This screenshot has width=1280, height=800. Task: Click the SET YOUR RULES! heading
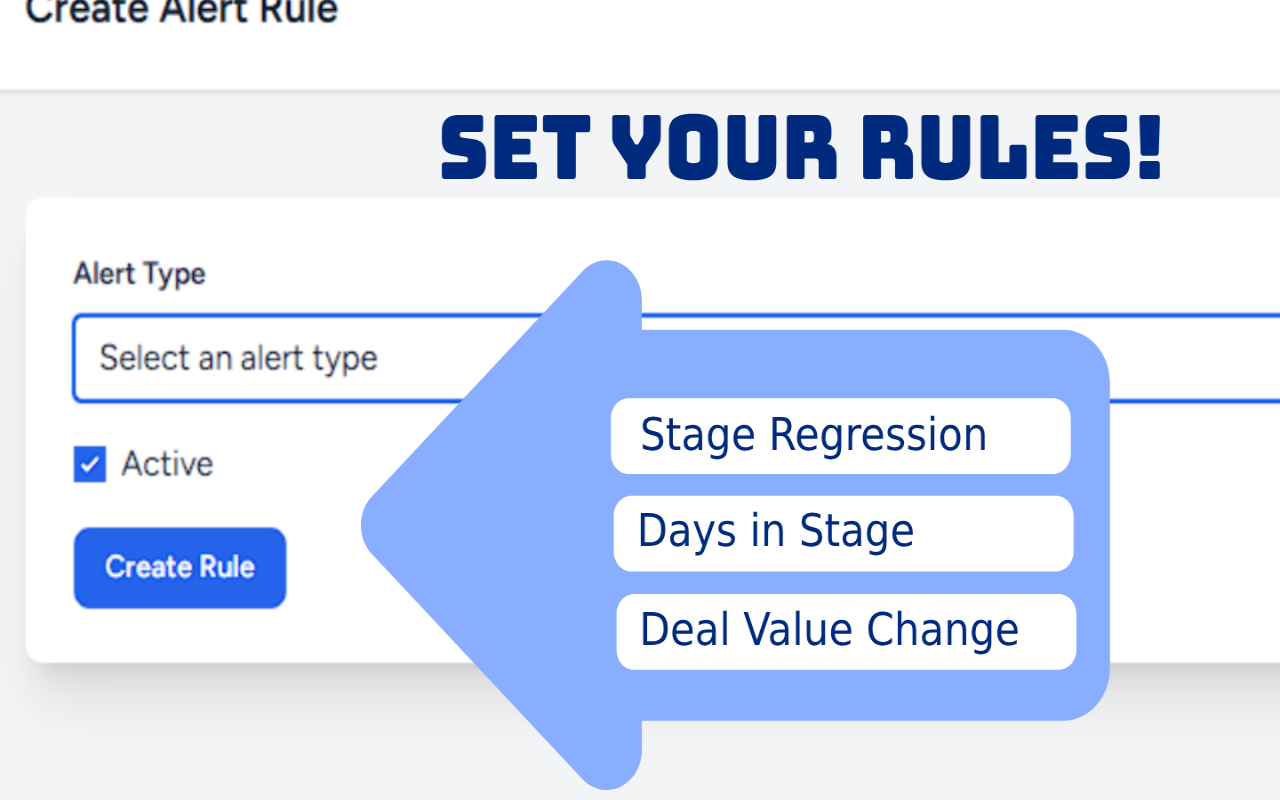[801, 148]
